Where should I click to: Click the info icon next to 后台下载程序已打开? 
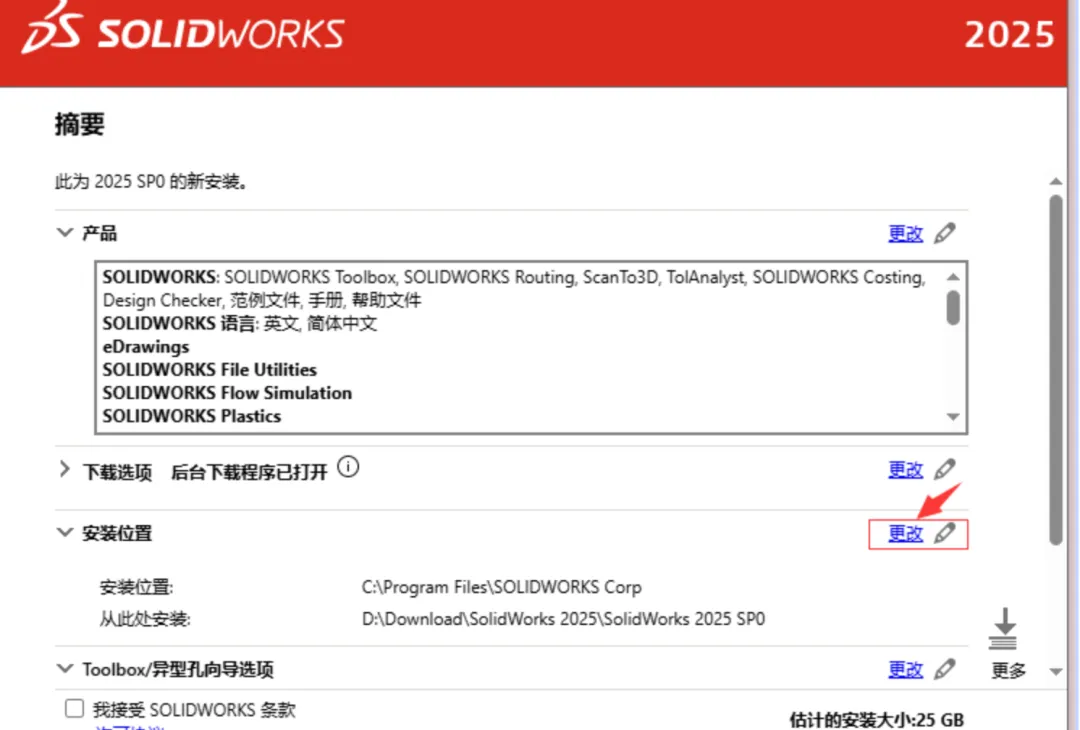point(349,467)
